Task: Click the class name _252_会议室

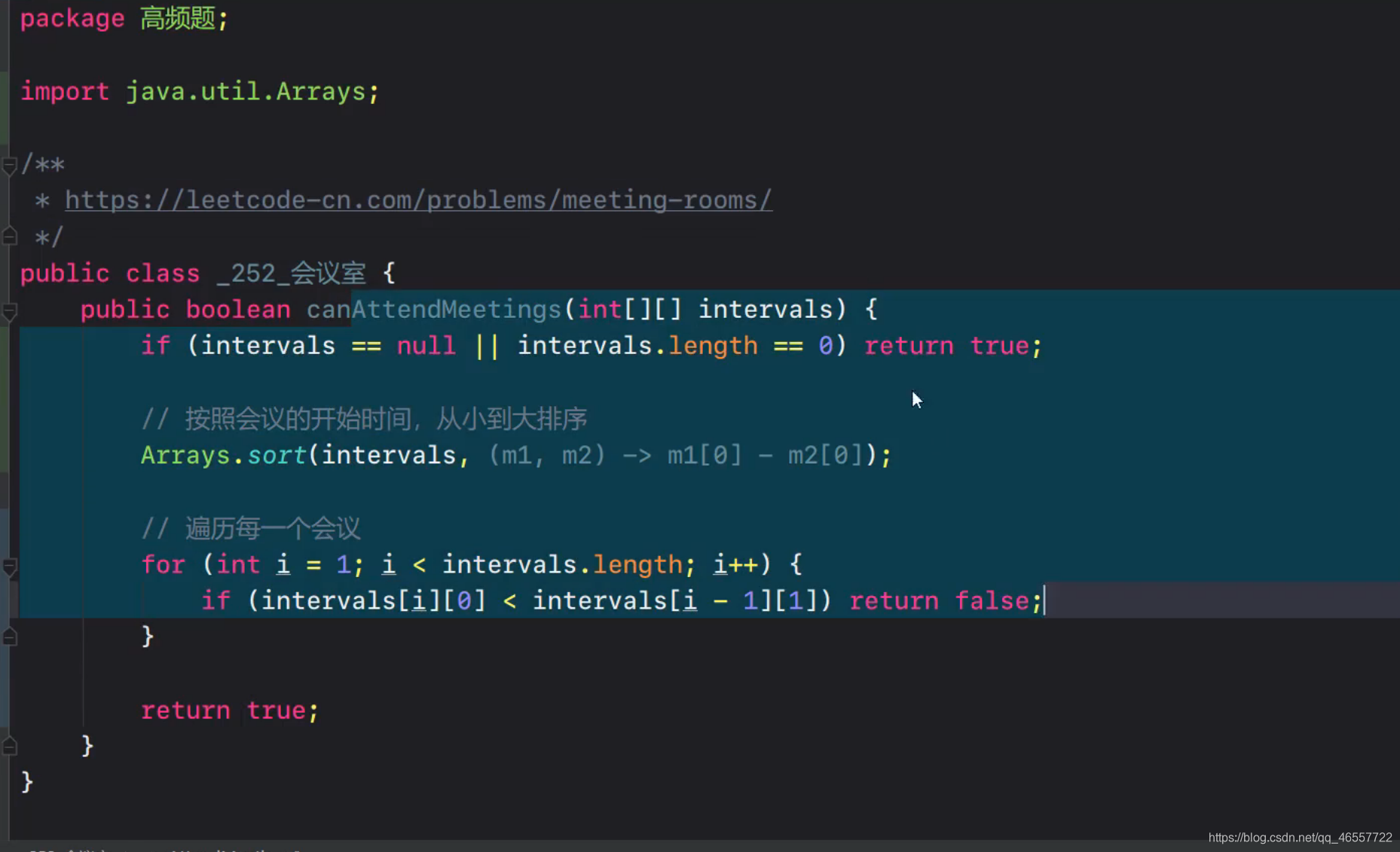Action: 291,273
